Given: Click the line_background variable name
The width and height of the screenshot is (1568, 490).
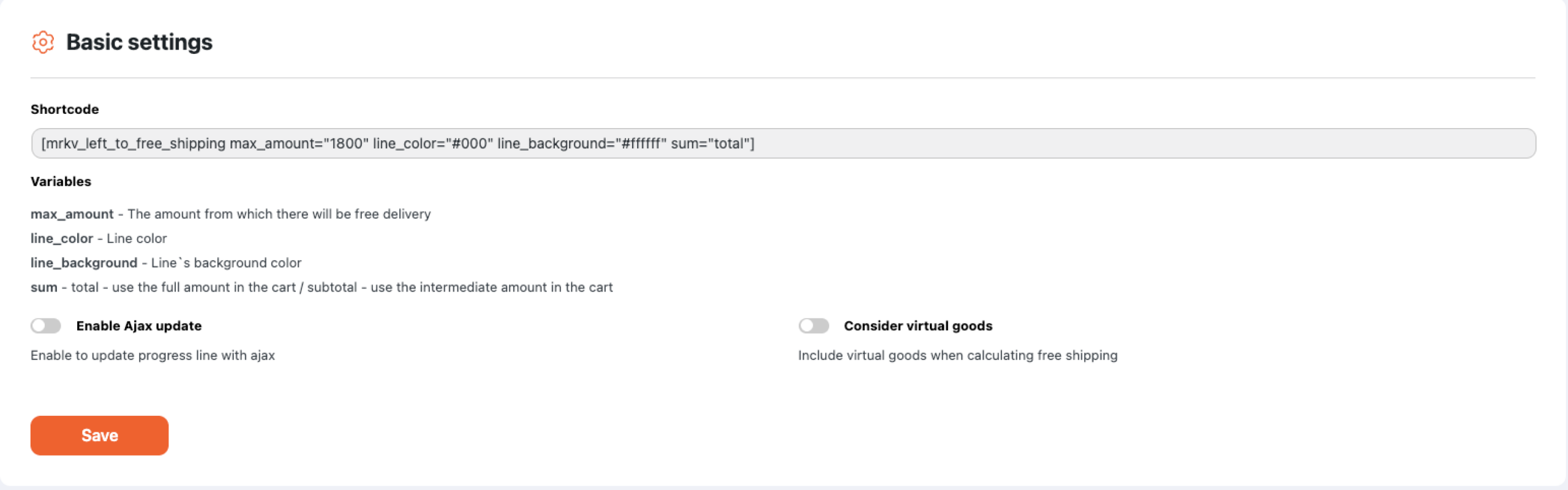Looking at the screenshot, I should pyautogui.click(x=84, y=263).
